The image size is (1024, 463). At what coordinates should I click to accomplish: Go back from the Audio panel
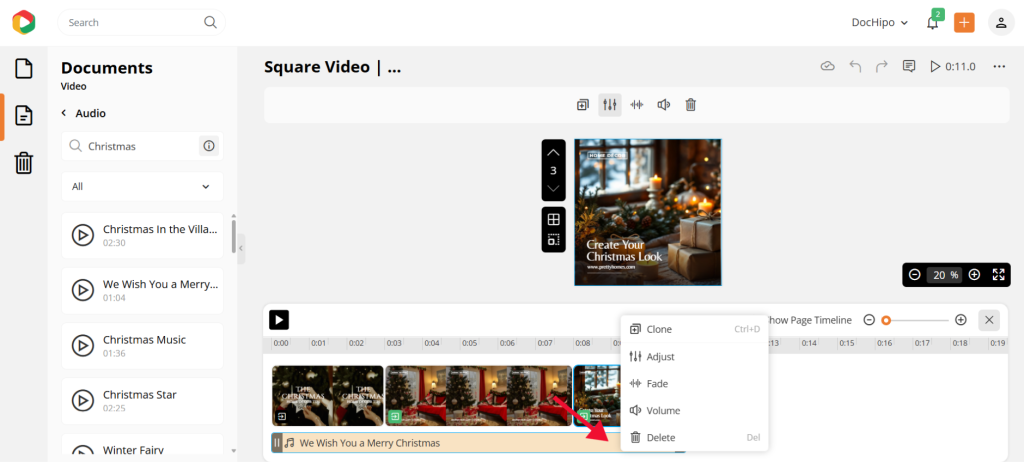[64, 113]
